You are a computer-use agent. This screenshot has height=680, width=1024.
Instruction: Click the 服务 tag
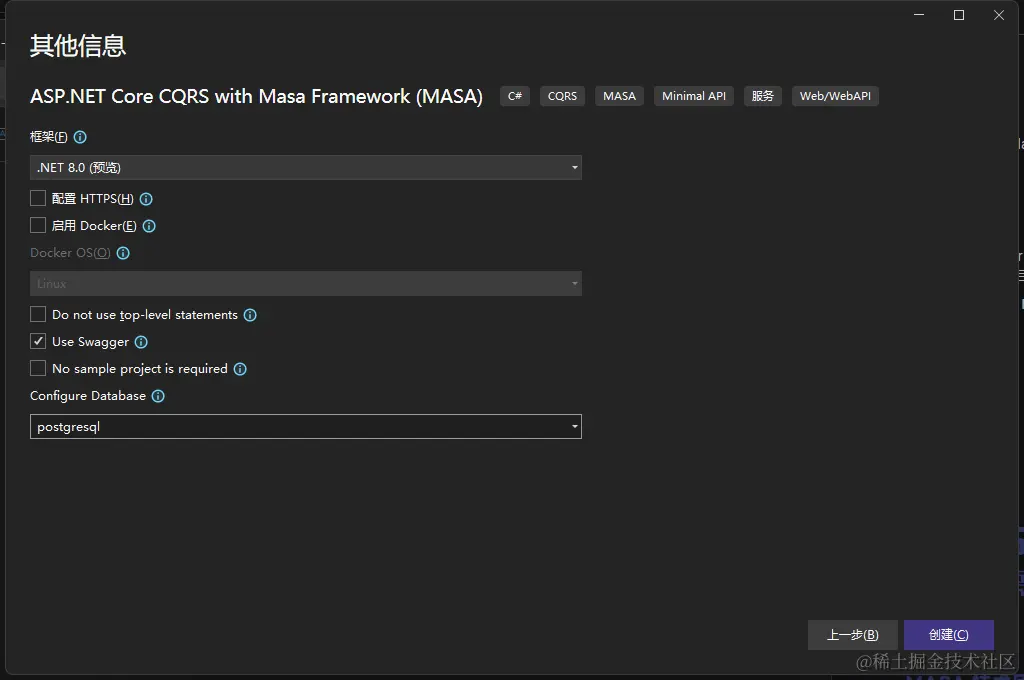click(762, 96)
